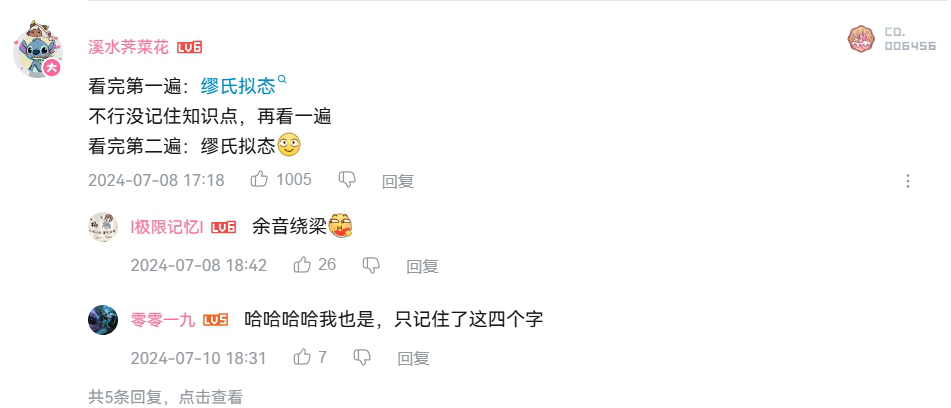Like the 余音绕梁 reply

point(302,264)
